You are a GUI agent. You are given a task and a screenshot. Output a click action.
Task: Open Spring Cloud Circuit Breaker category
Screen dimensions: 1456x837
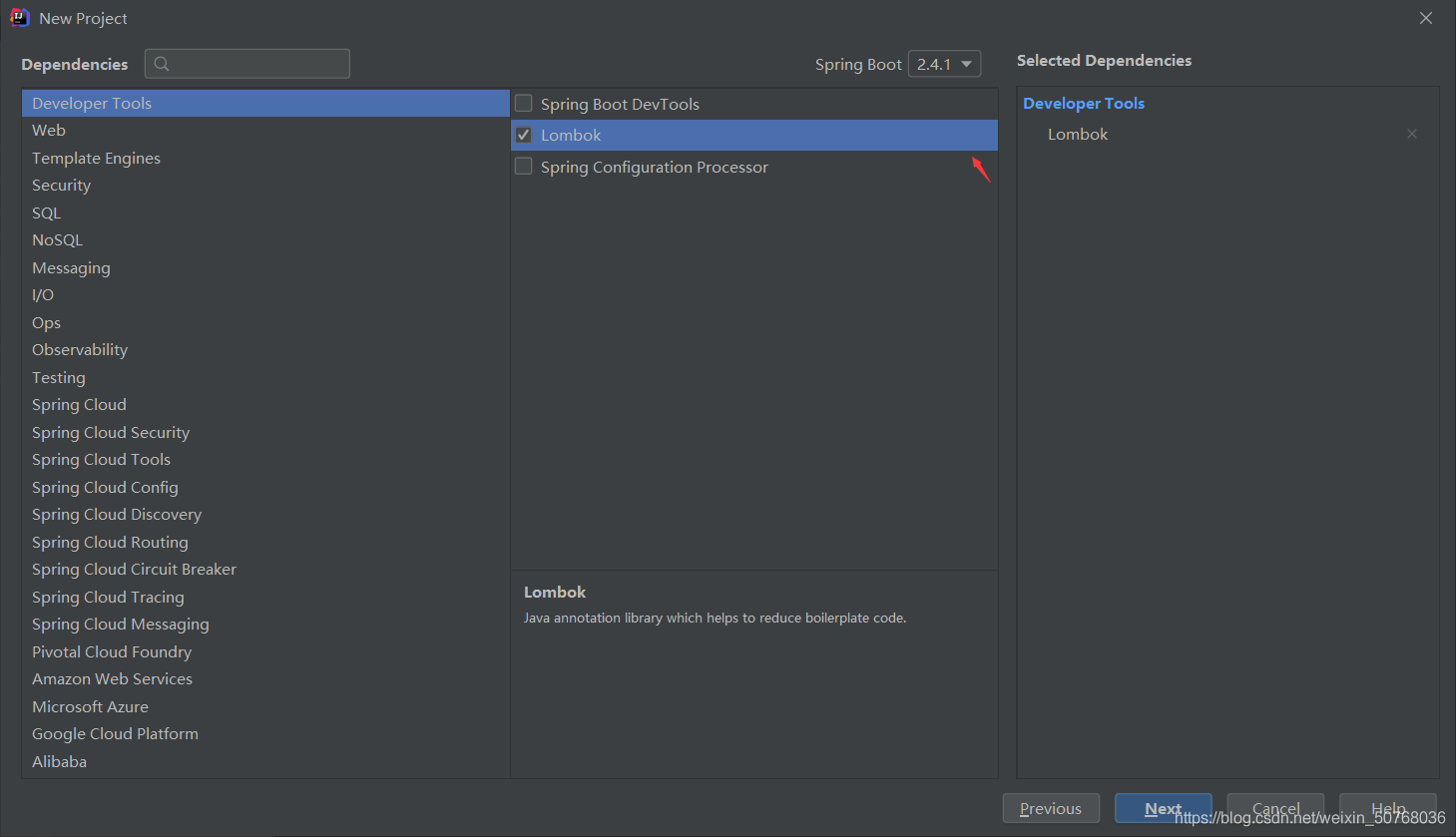[x=265, y=570]
